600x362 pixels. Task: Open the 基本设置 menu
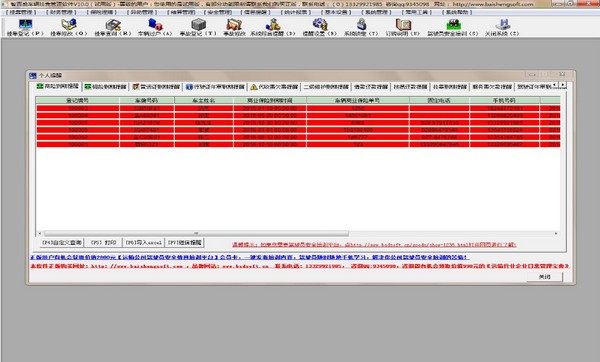click(336, 12)
